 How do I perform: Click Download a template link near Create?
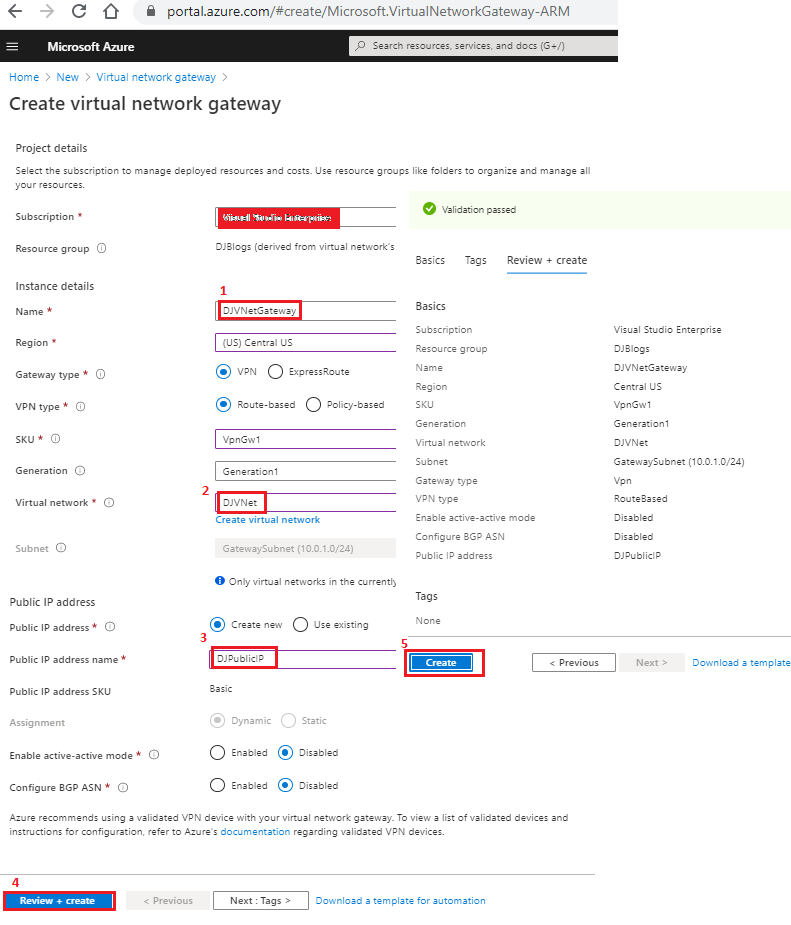point(741,662)
